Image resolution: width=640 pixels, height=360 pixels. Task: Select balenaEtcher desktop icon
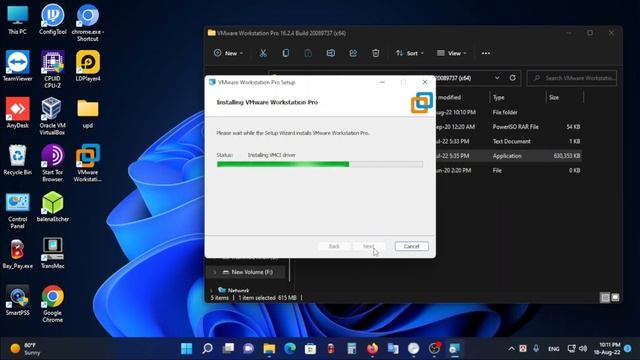coord(53,207)
